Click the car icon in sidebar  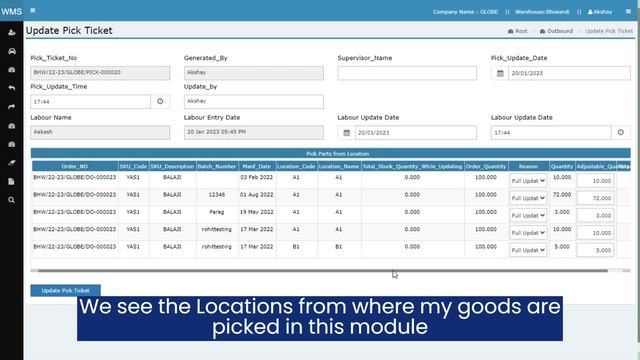[11, 51]
